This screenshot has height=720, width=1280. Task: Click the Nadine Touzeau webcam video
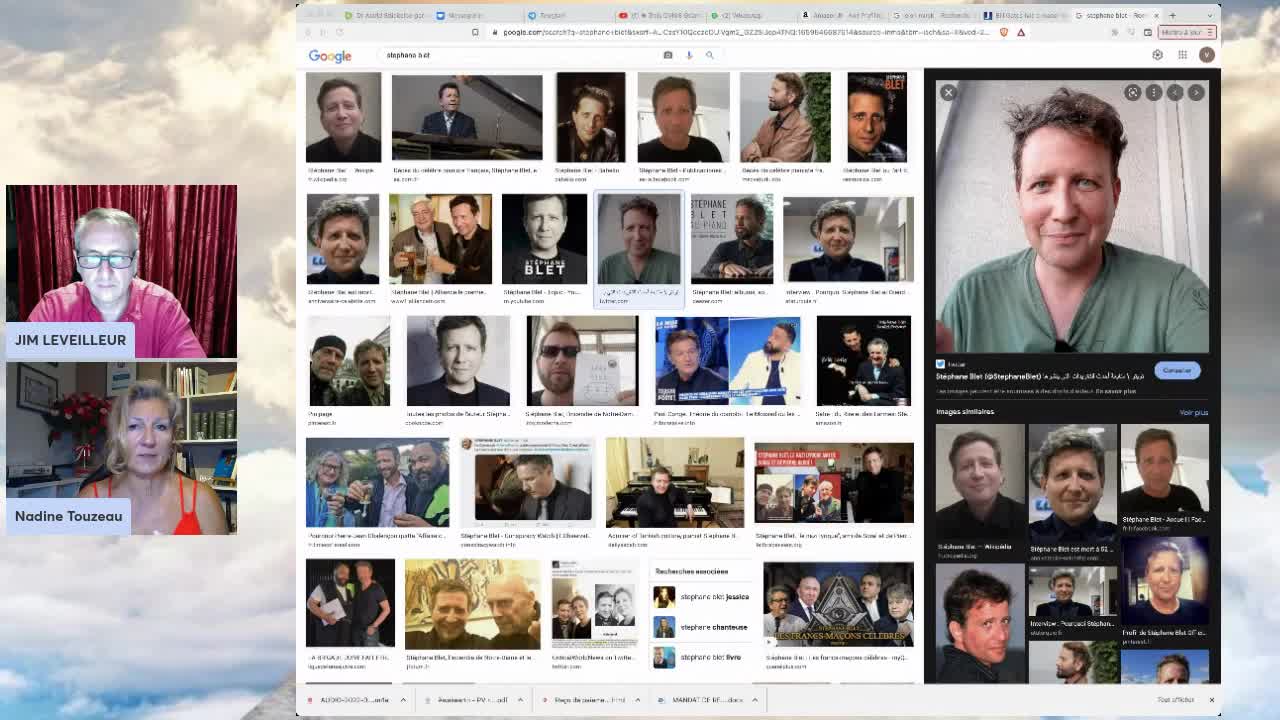tap(121, 448)
